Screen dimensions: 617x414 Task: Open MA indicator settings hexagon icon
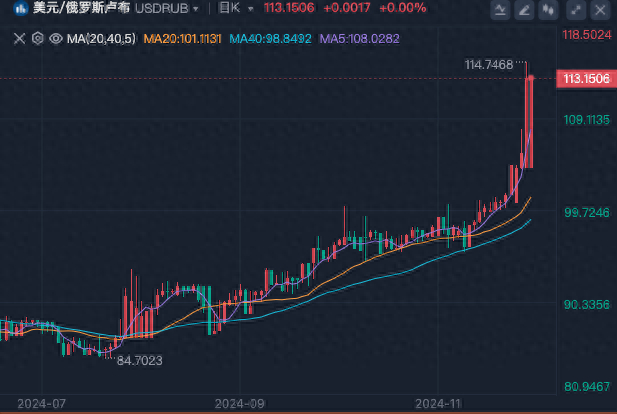(37, 39)
